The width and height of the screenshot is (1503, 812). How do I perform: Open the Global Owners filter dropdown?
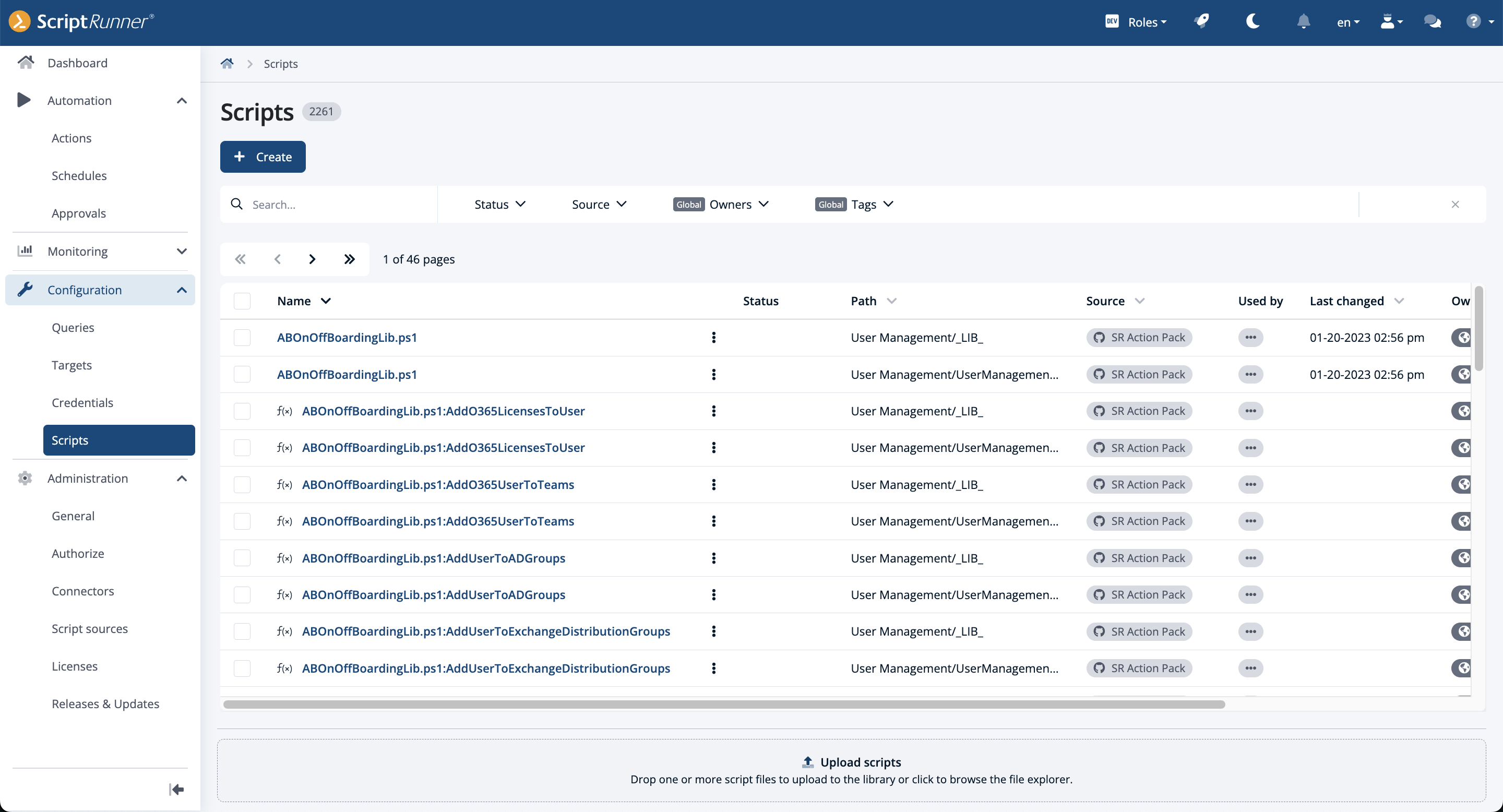coord(721,204)
